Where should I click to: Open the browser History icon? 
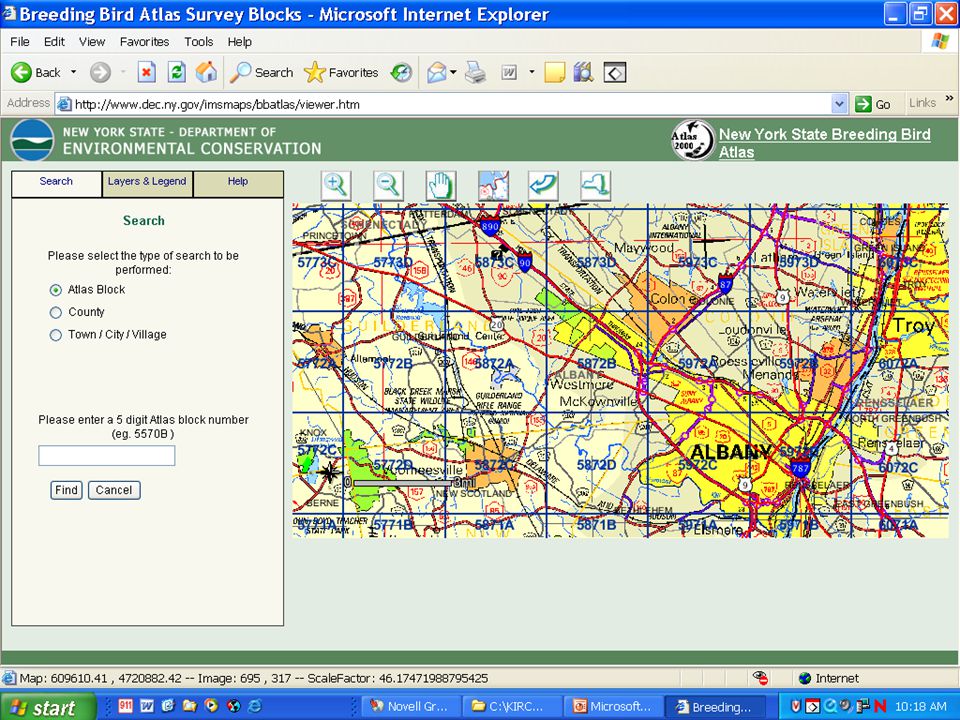[402, 72]
